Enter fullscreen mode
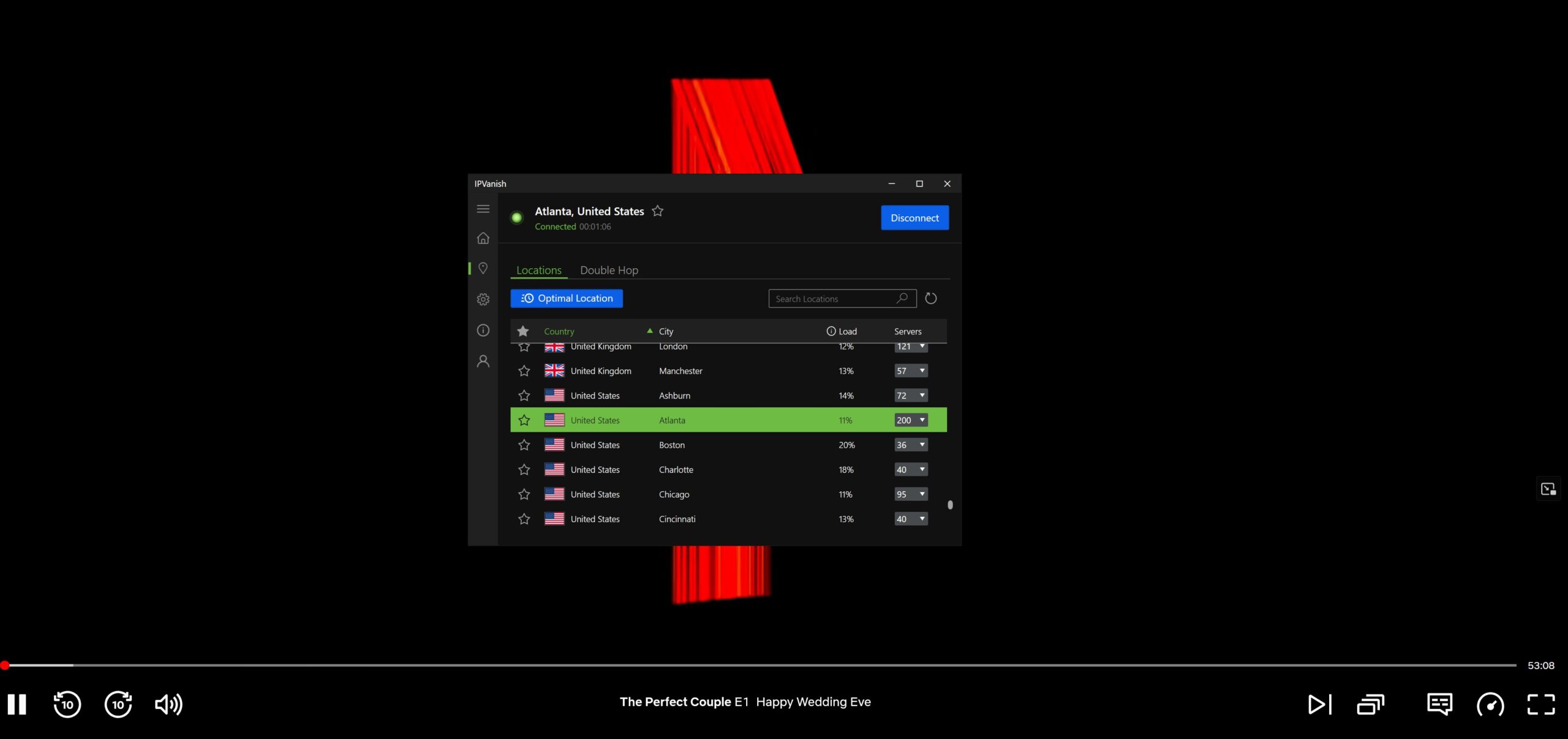The height and width of the screenshot is (739, 1568). (x=1541, y=704)
